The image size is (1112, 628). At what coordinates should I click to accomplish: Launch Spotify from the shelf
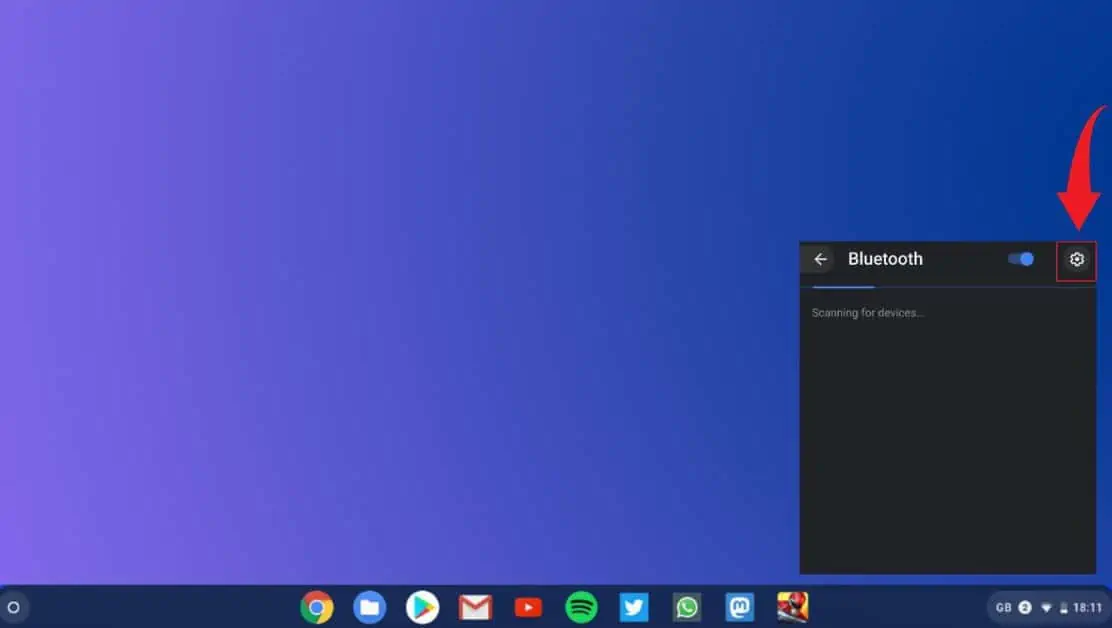(x=581, y=607)
